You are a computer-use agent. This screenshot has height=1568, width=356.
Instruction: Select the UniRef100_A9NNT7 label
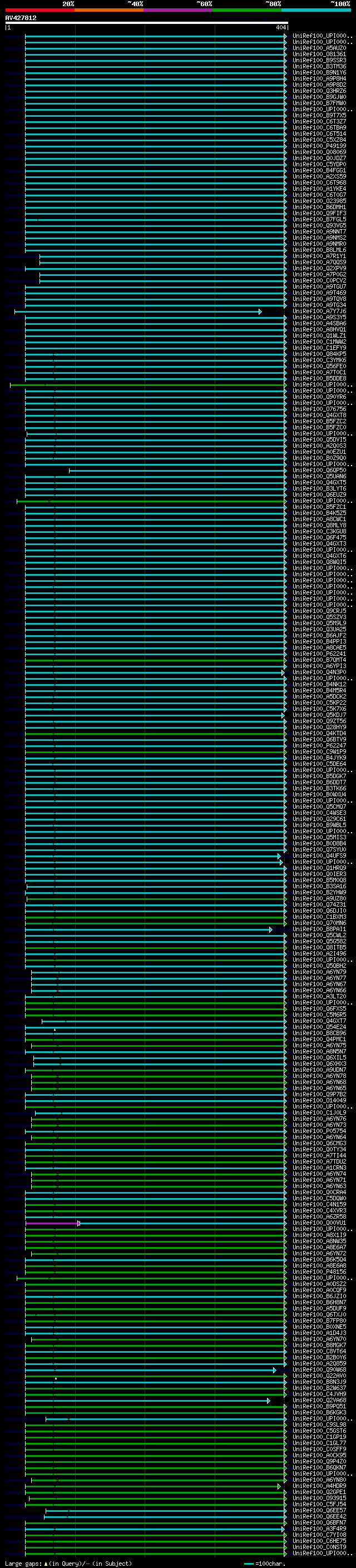[319, 231]
